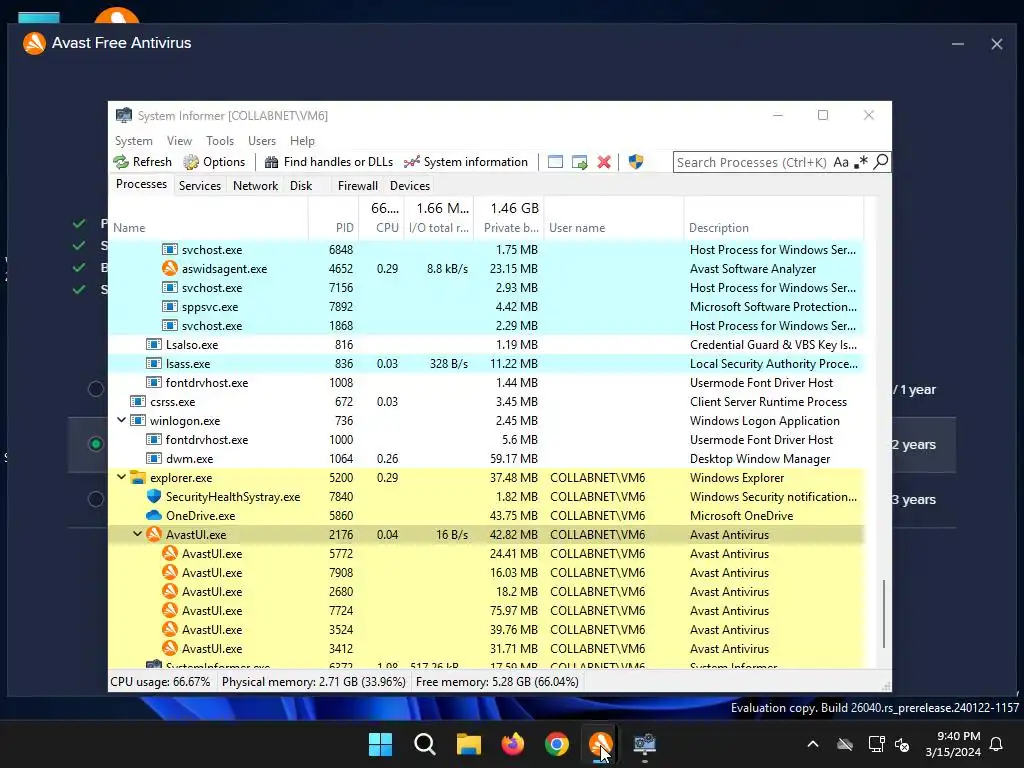The height and width of the screenshot is (768, 1024).
Task: Open the System menu
Action: [x=134, y=141]
